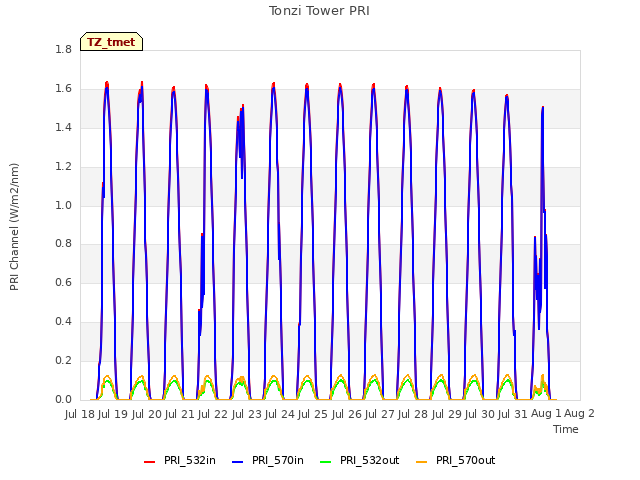Select the PRI_532out legend label
Image resolution: width=640 pixels, height=480 pixels.
pos(370,460)
